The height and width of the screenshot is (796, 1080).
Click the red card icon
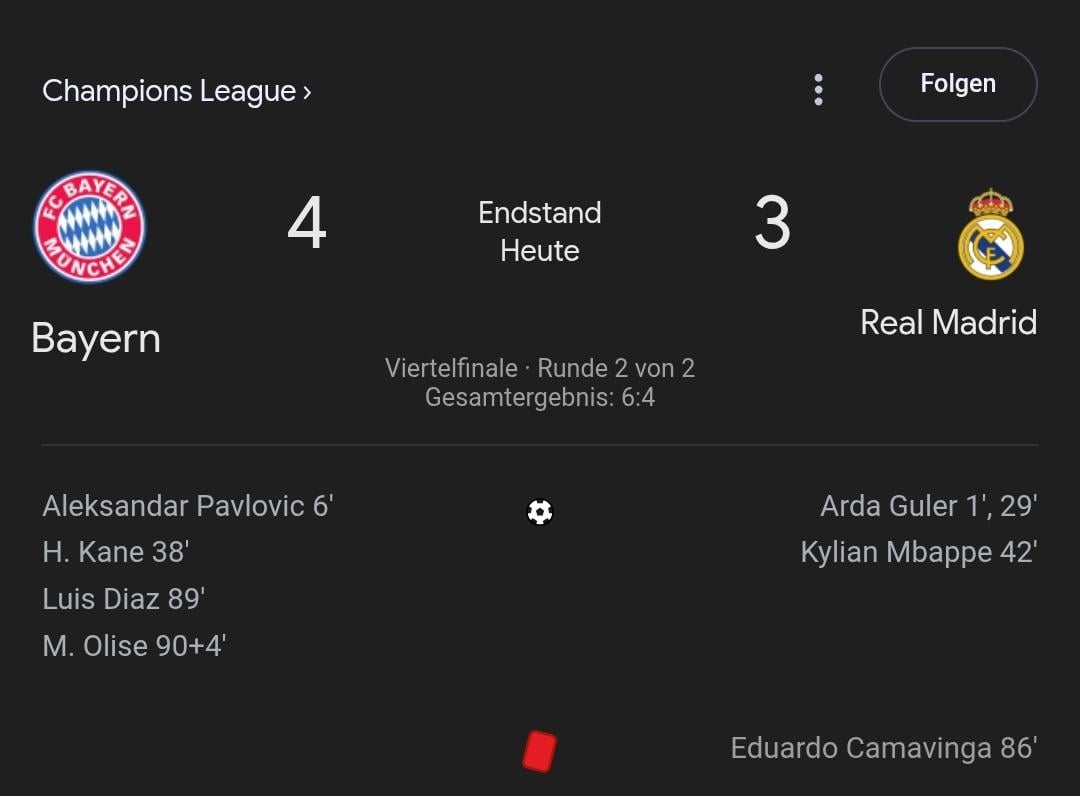click(x=539, y=751)
